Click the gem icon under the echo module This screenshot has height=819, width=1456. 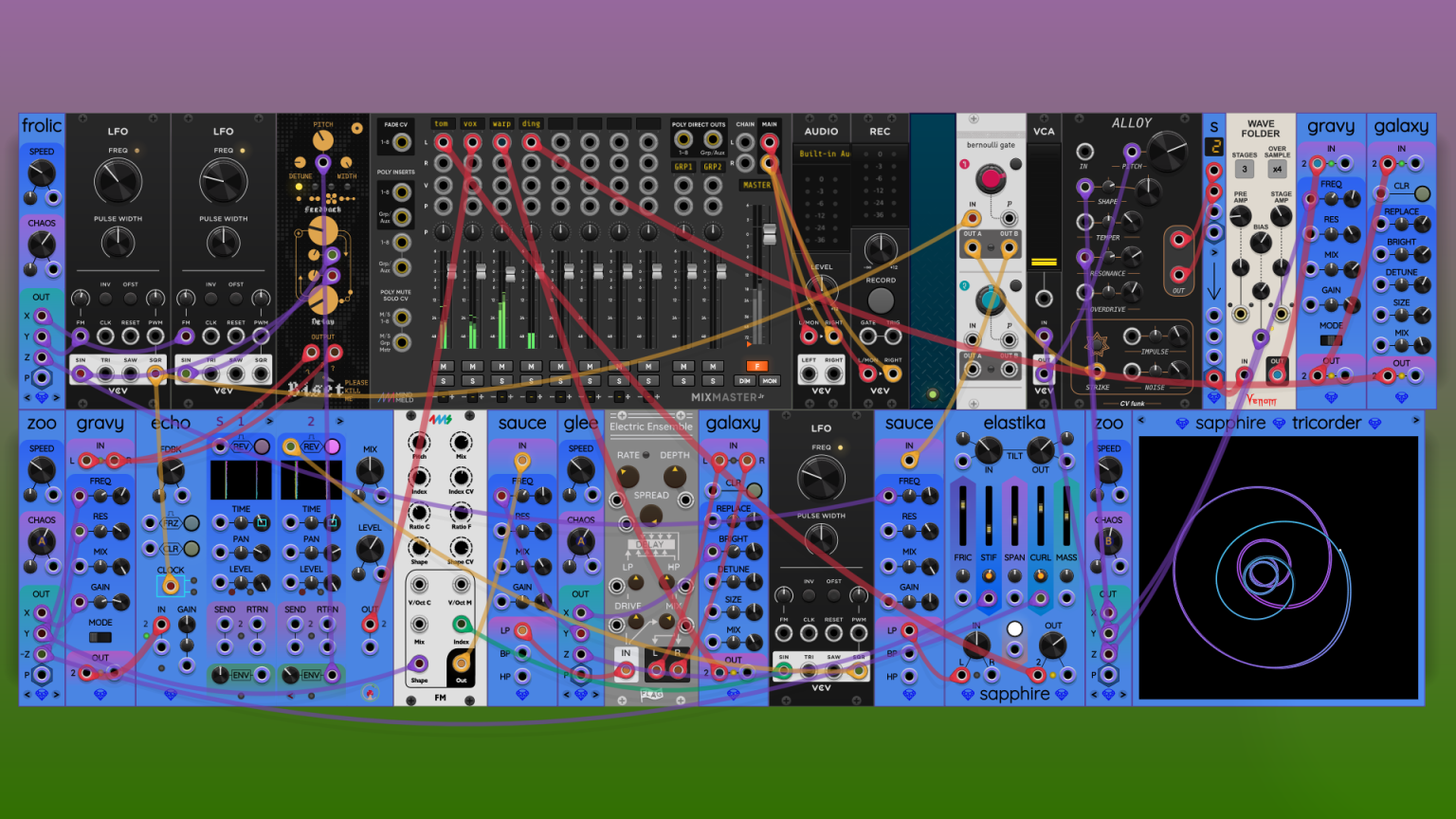point(171,695)
